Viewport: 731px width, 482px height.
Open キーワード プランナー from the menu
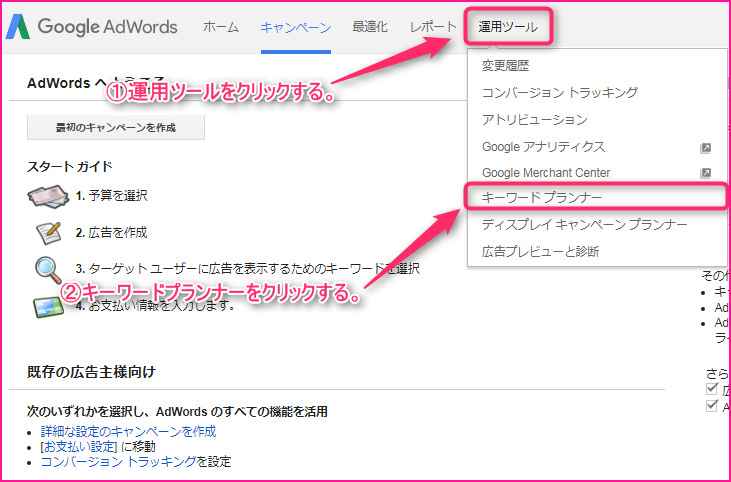542,198
